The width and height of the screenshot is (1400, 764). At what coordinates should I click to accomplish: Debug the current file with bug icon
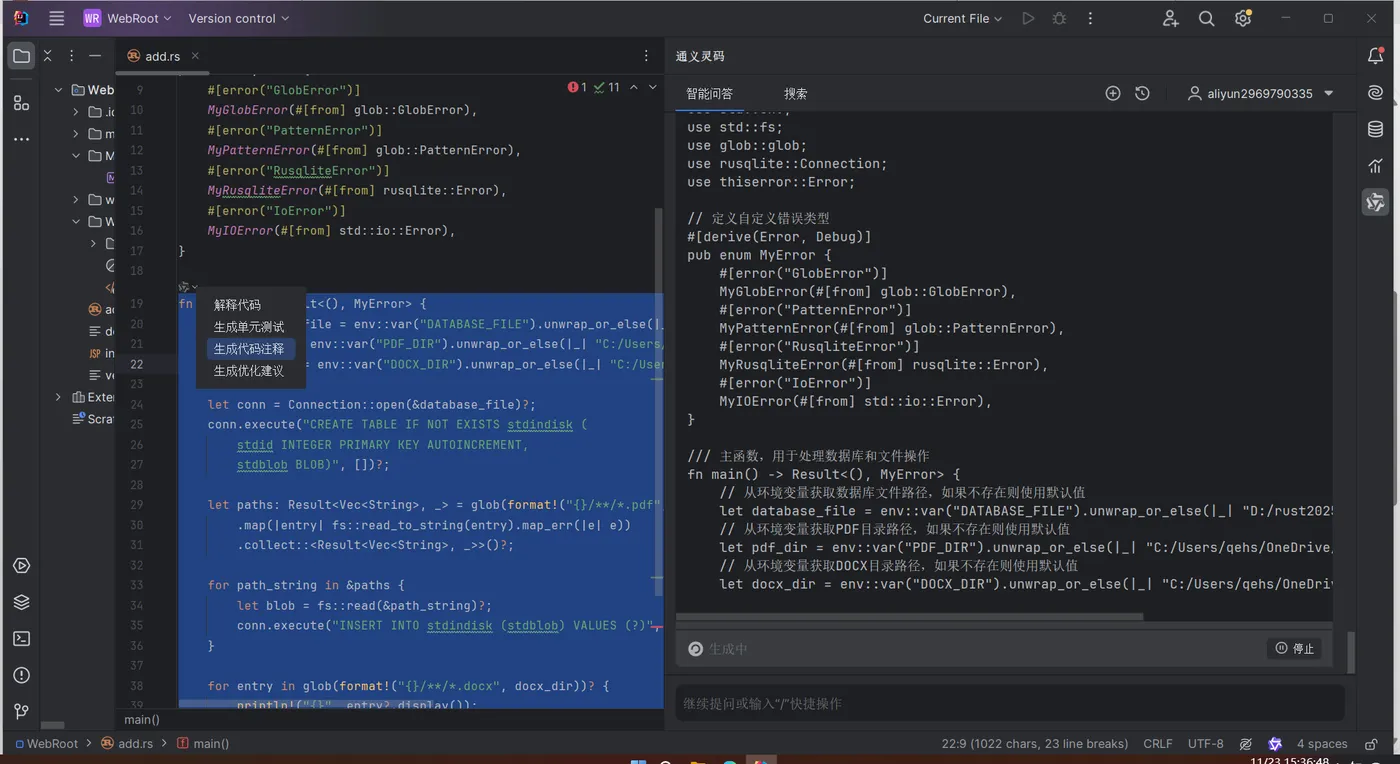(1059, 18)
